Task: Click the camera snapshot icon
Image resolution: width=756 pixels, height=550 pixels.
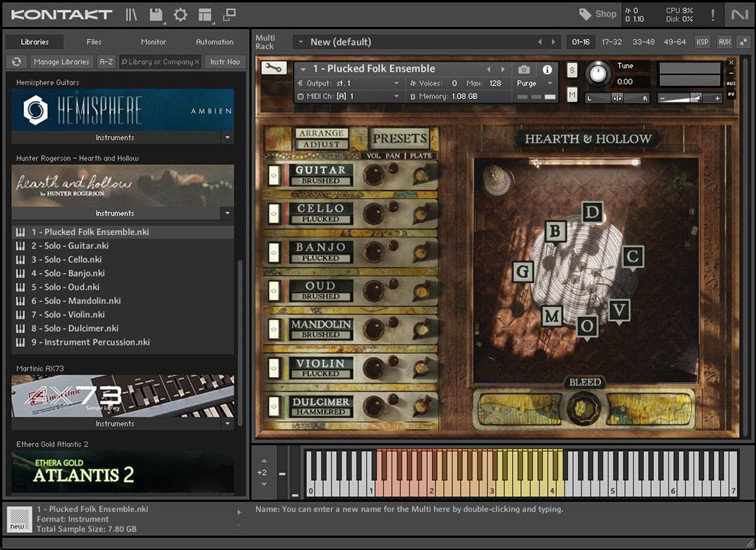Action: 524,70
